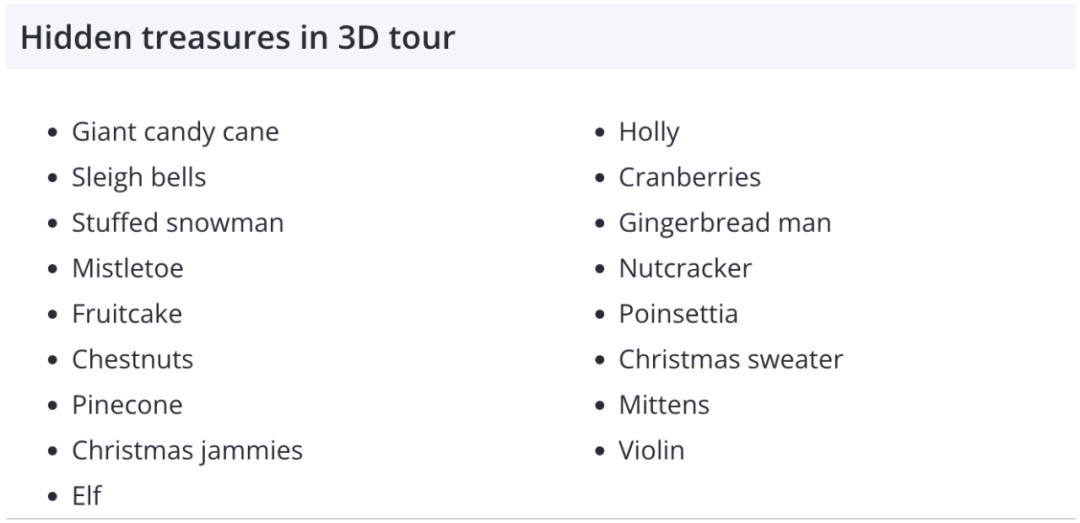The height and width of the screenshot is (523, 1080).
Task: Select the Violin list item
Action: tap(652, 450)
